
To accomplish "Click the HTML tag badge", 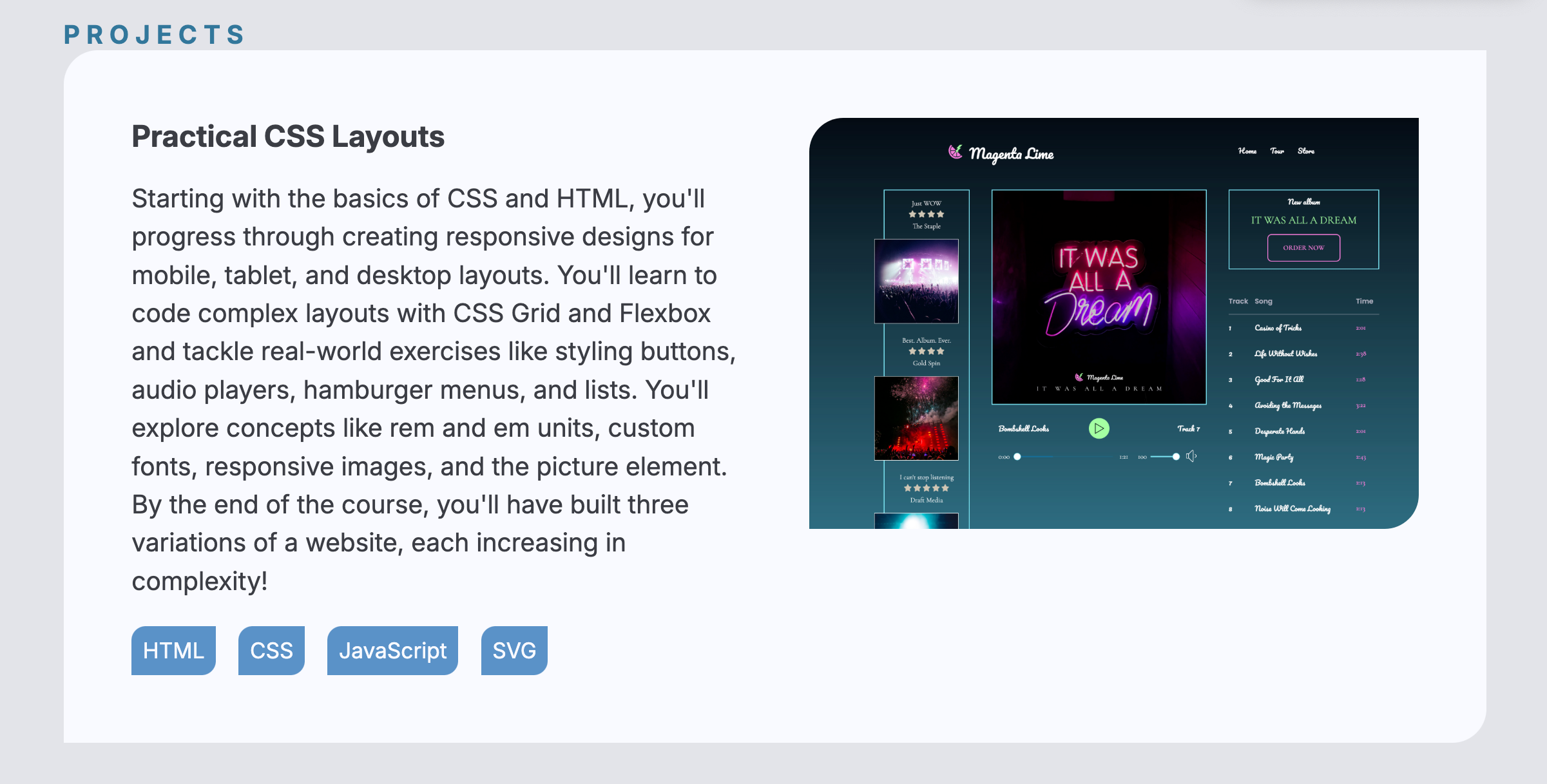I will (173, 650).
